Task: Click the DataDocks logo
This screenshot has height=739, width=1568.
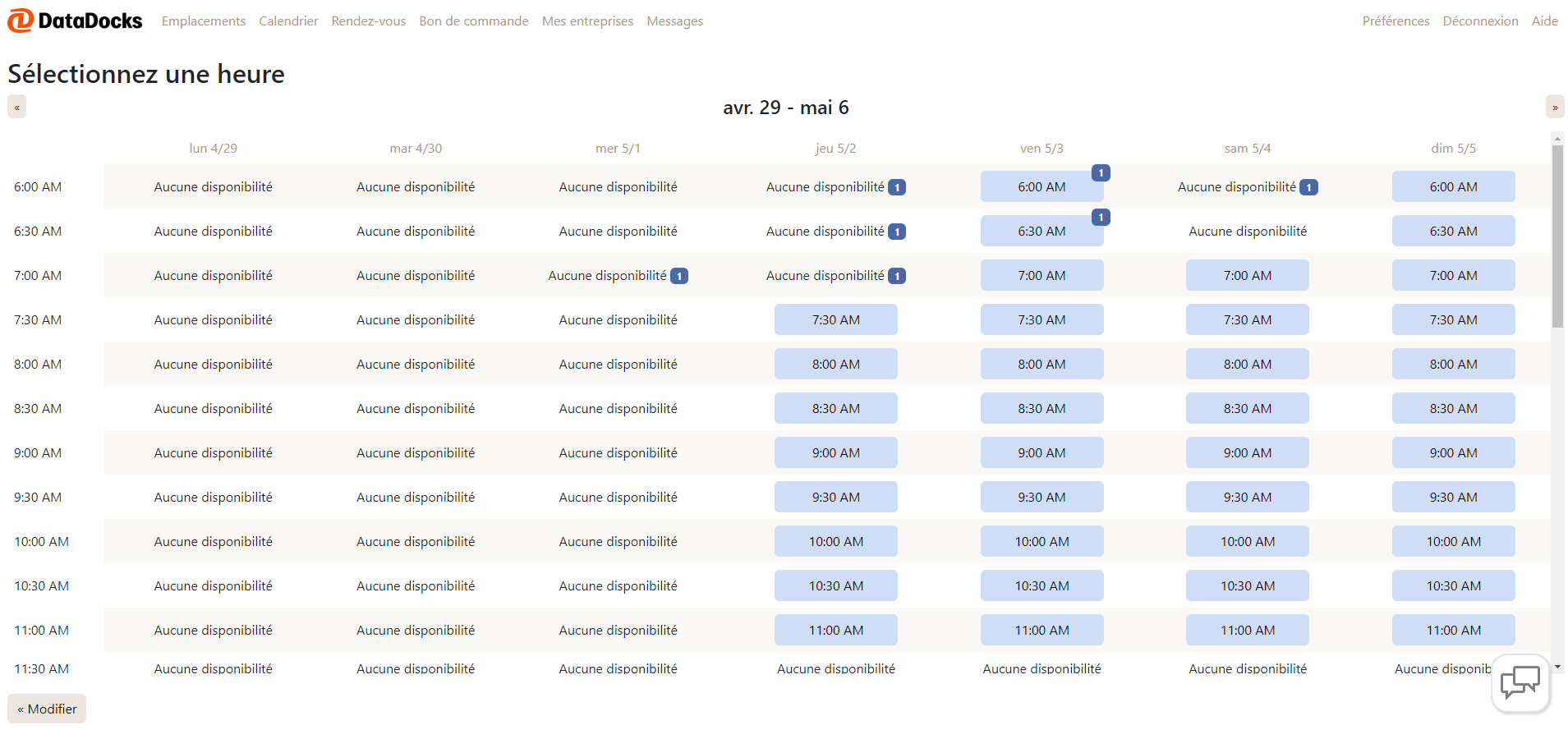Action: (75, 21)
